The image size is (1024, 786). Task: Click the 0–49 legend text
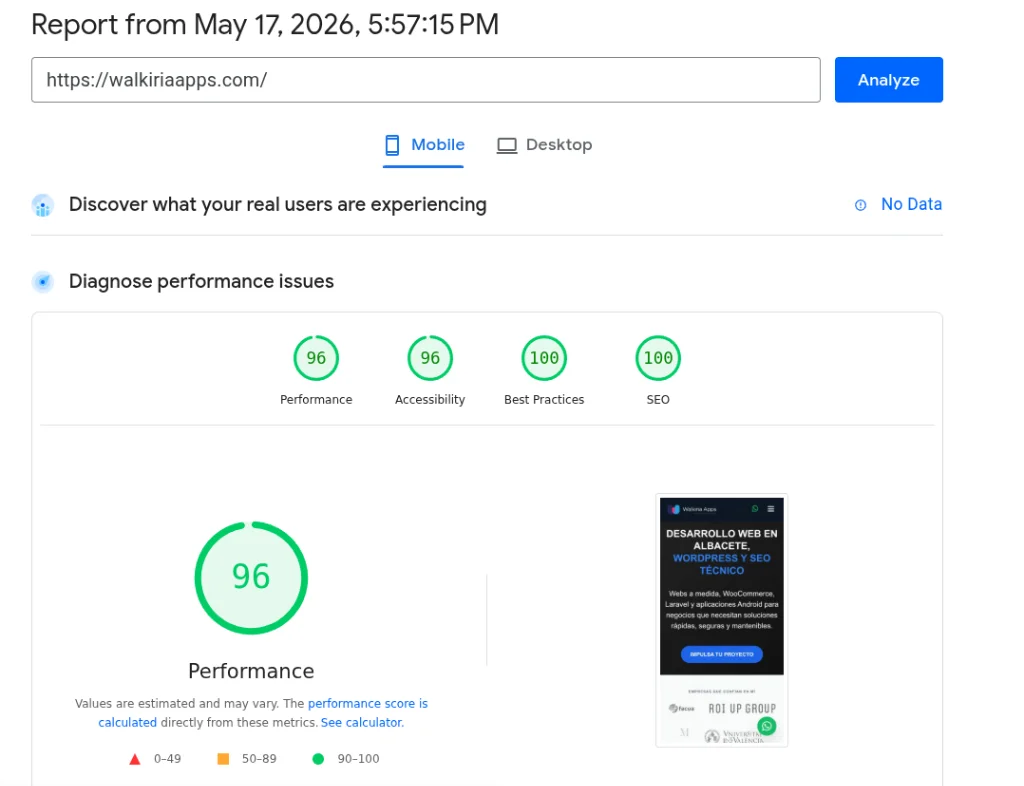[167, 759]
